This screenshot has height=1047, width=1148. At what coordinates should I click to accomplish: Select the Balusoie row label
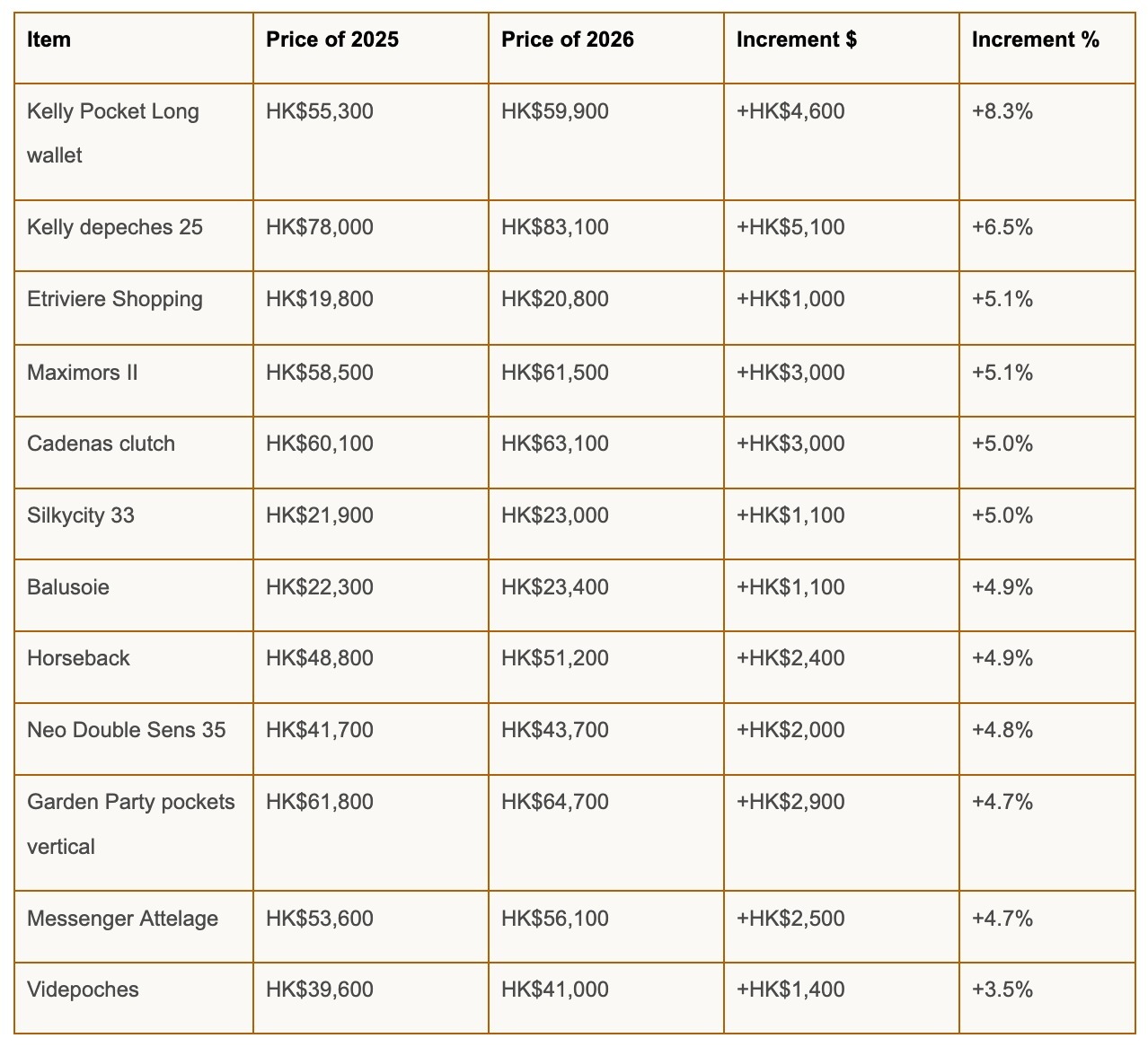68,587
